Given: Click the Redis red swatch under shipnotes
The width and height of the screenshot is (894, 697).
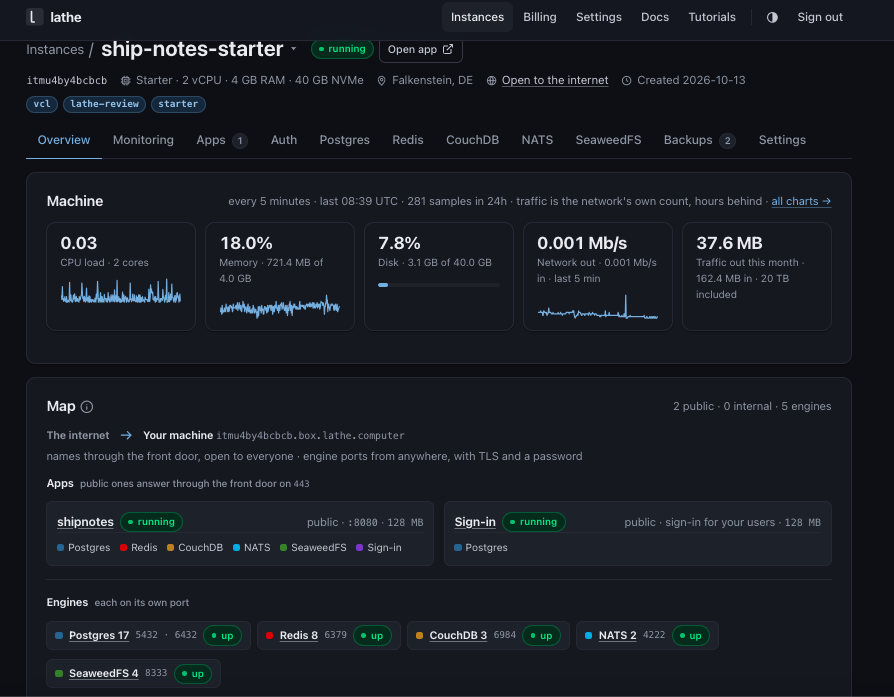Looking at the screenshot, I should point(123,548).
